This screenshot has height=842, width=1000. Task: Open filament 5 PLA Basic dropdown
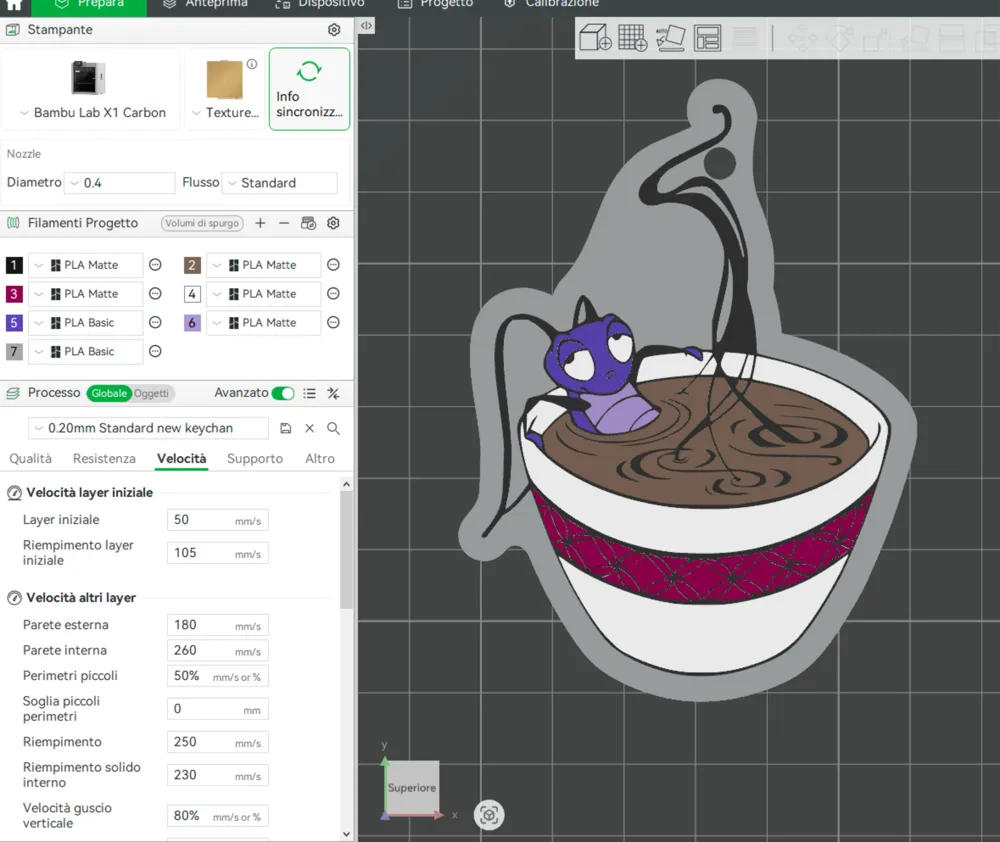(x=85, y=322)
